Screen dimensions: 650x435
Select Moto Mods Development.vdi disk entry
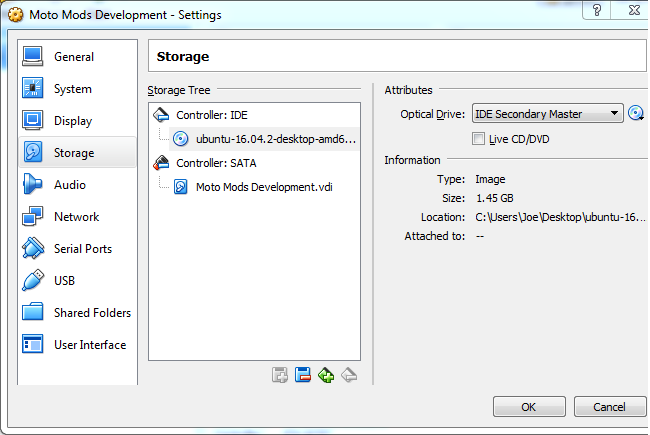pyautogui.click(x=264, y=187)
